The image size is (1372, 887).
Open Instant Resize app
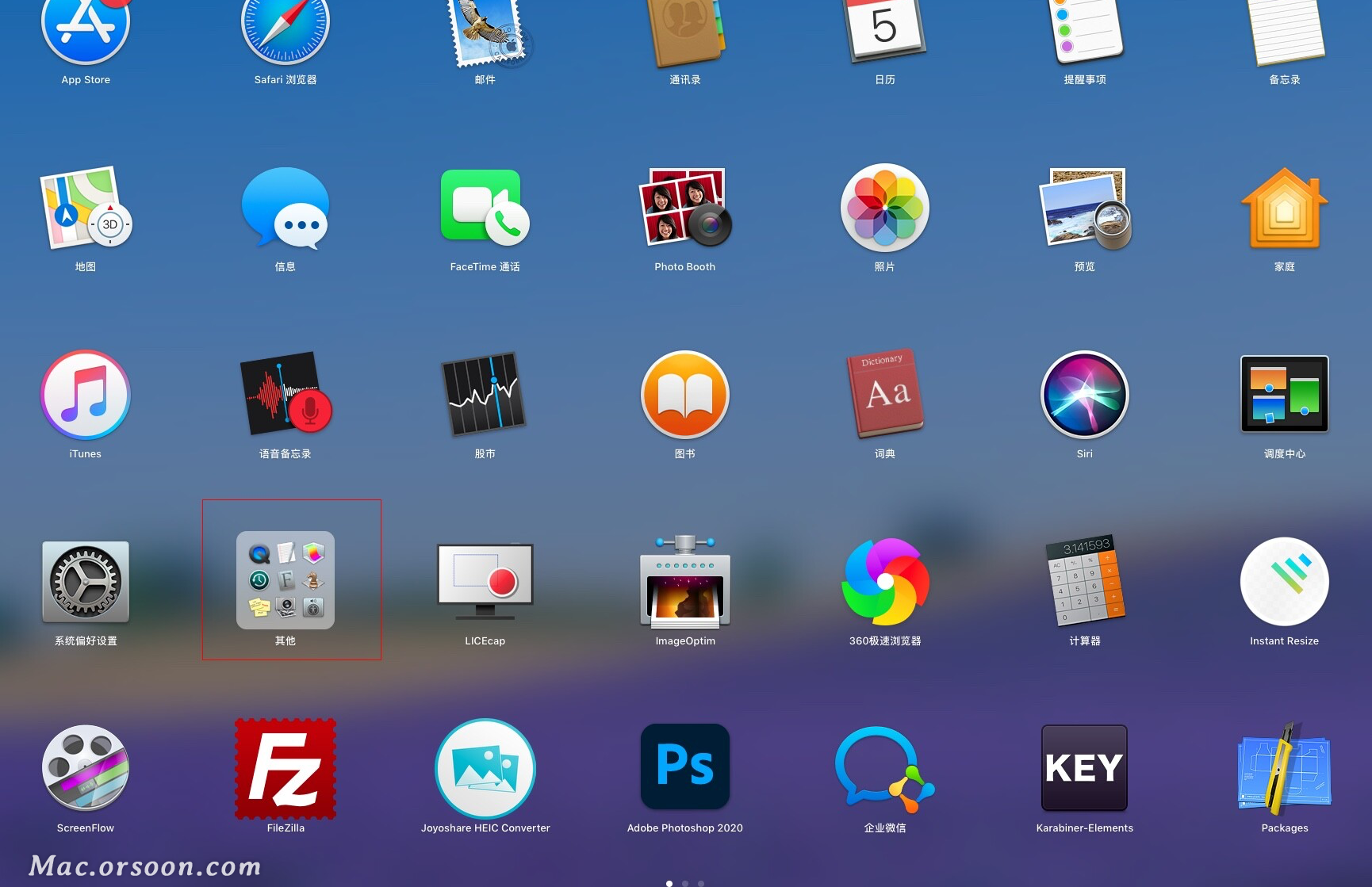point(1284,582)
